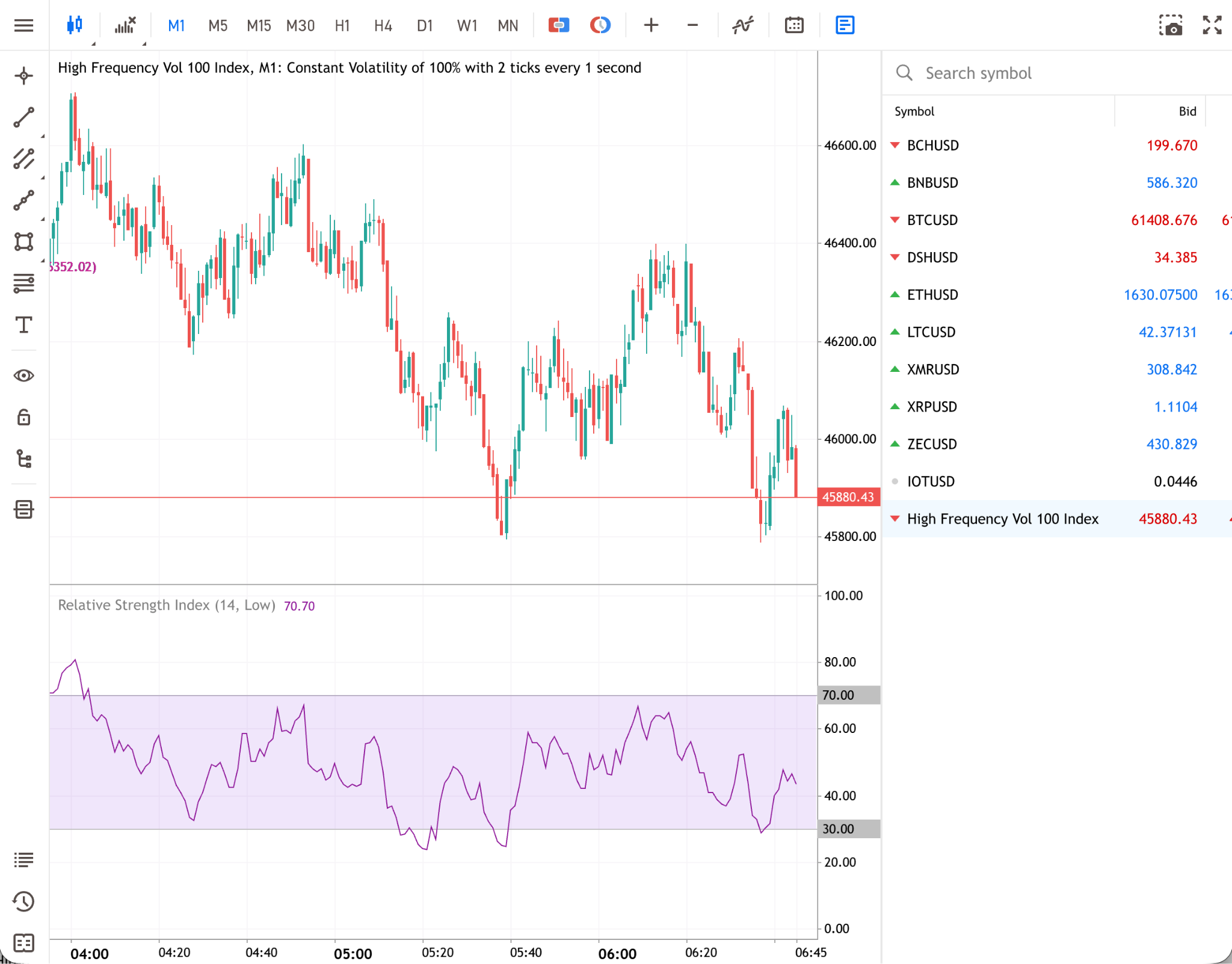Switch to M30 timeframe

(x=300, y=26)
